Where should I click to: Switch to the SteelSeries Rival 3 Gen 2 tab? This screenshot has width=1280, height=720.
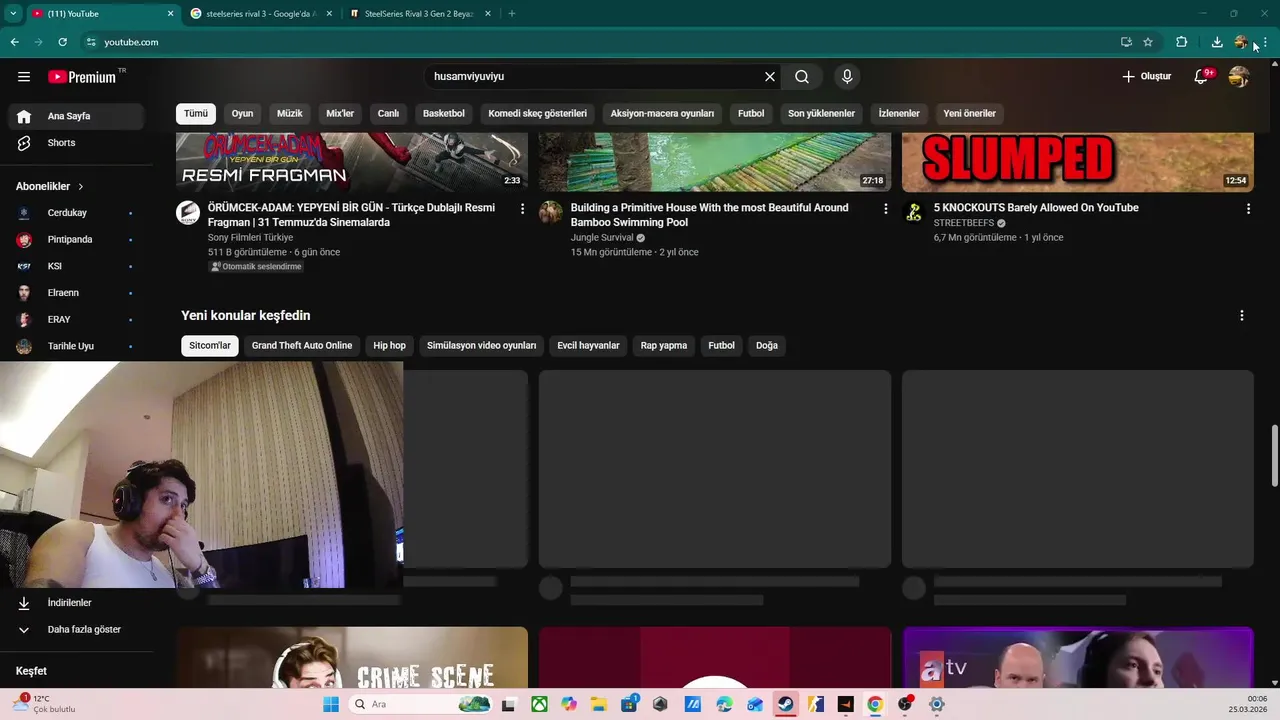[x=418, y=14]
